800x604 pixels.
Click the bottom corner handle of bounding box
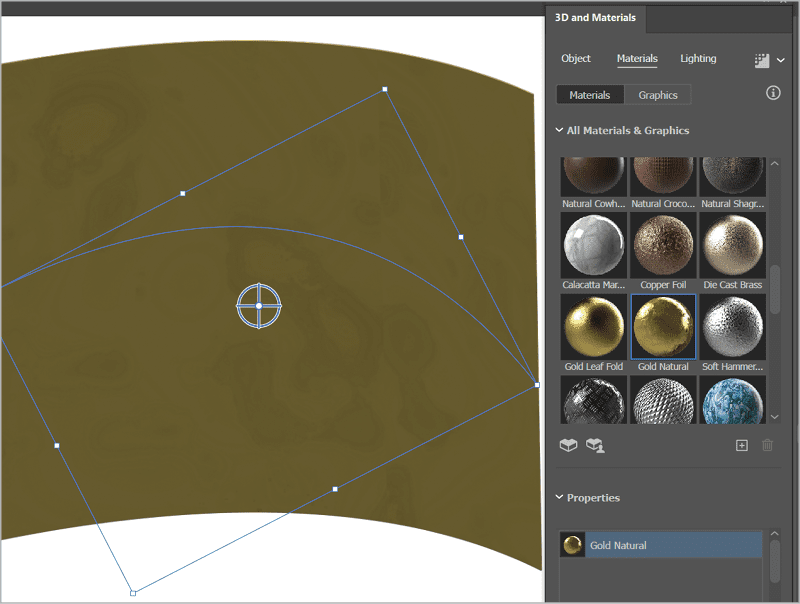(x=133, y=593)
